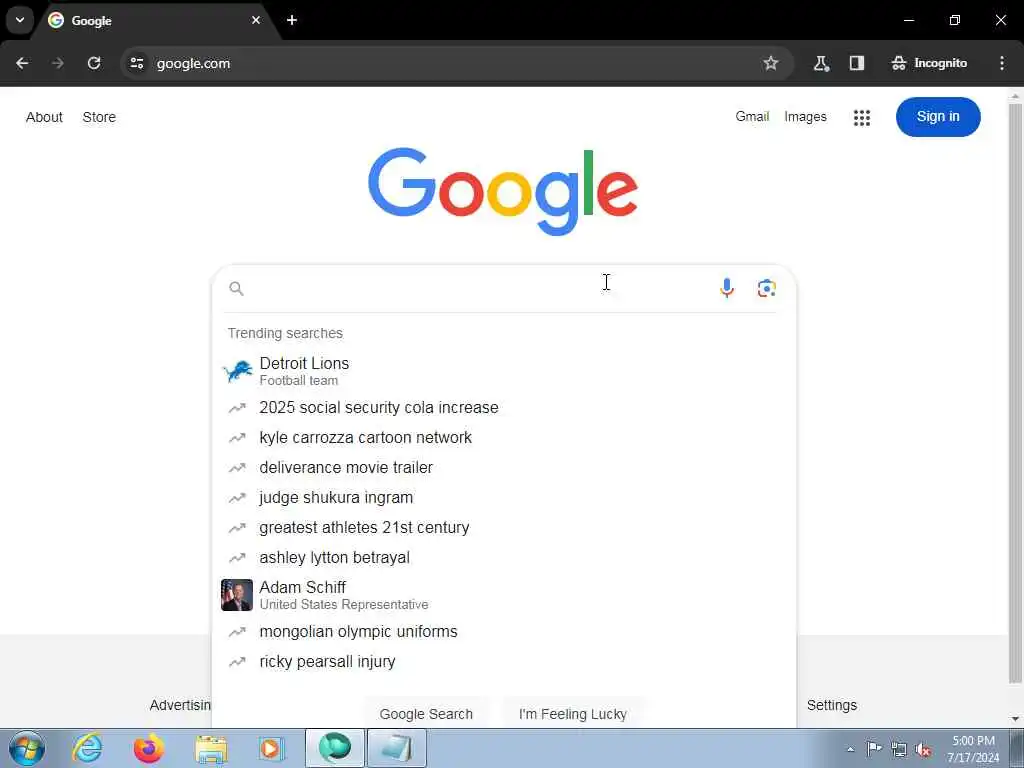Show hidden tray icons arrow
1024x768 pixels.
[850, 749]
